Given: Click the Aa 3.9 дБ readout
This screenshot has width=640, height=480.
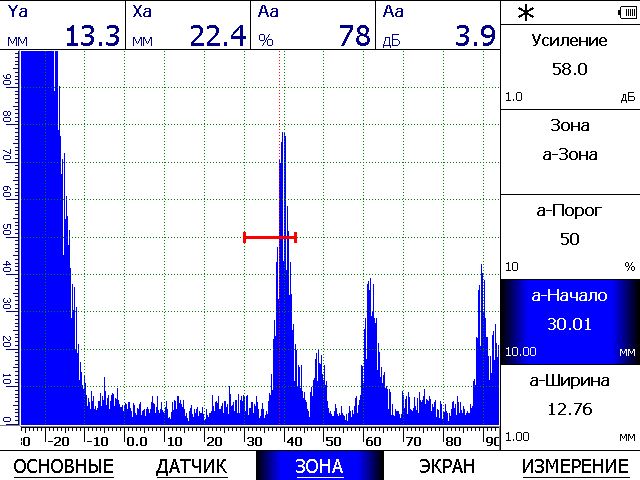Looking at the screenshot, I should click(x=438, y=25).
